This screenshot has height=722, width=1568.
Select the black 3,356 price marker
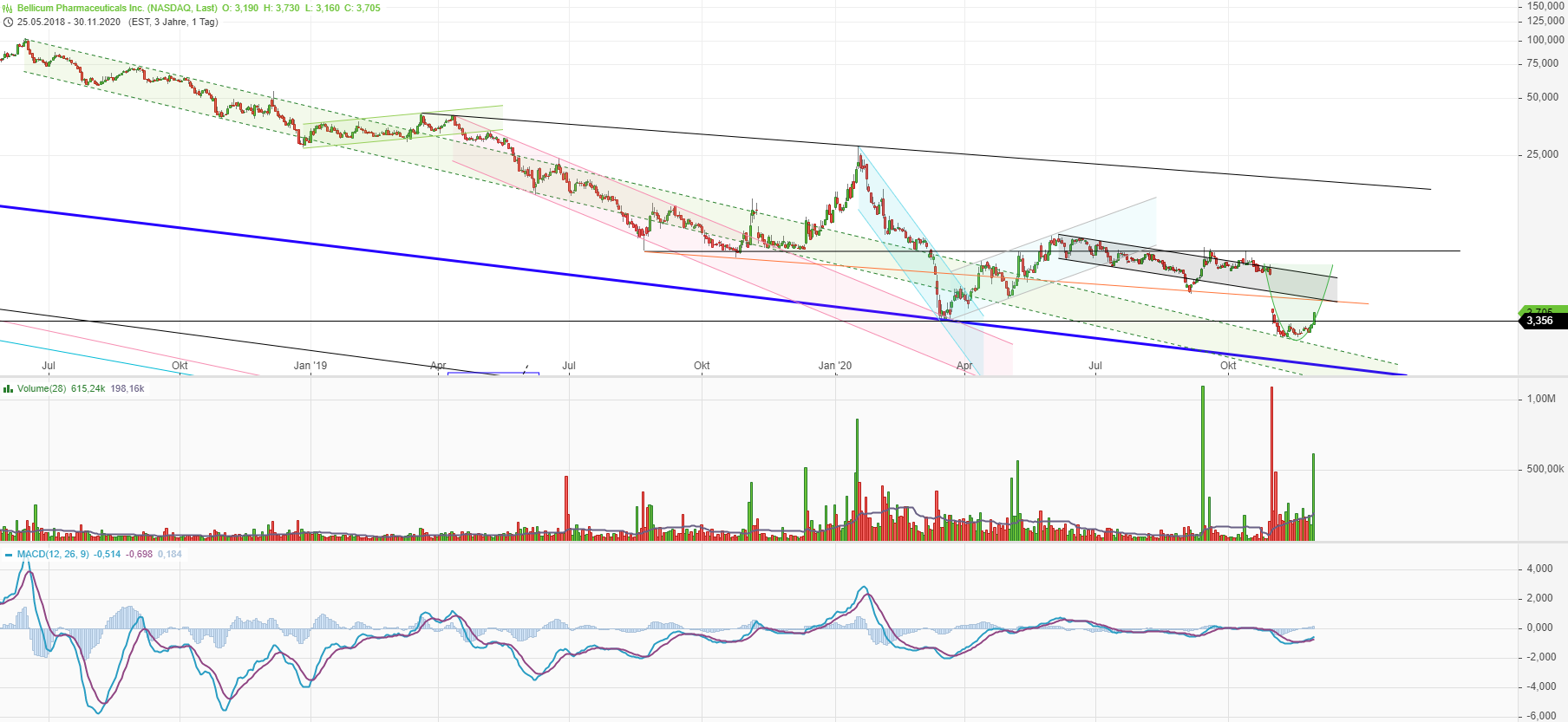pyautogui.click(x=1542, y=321)
